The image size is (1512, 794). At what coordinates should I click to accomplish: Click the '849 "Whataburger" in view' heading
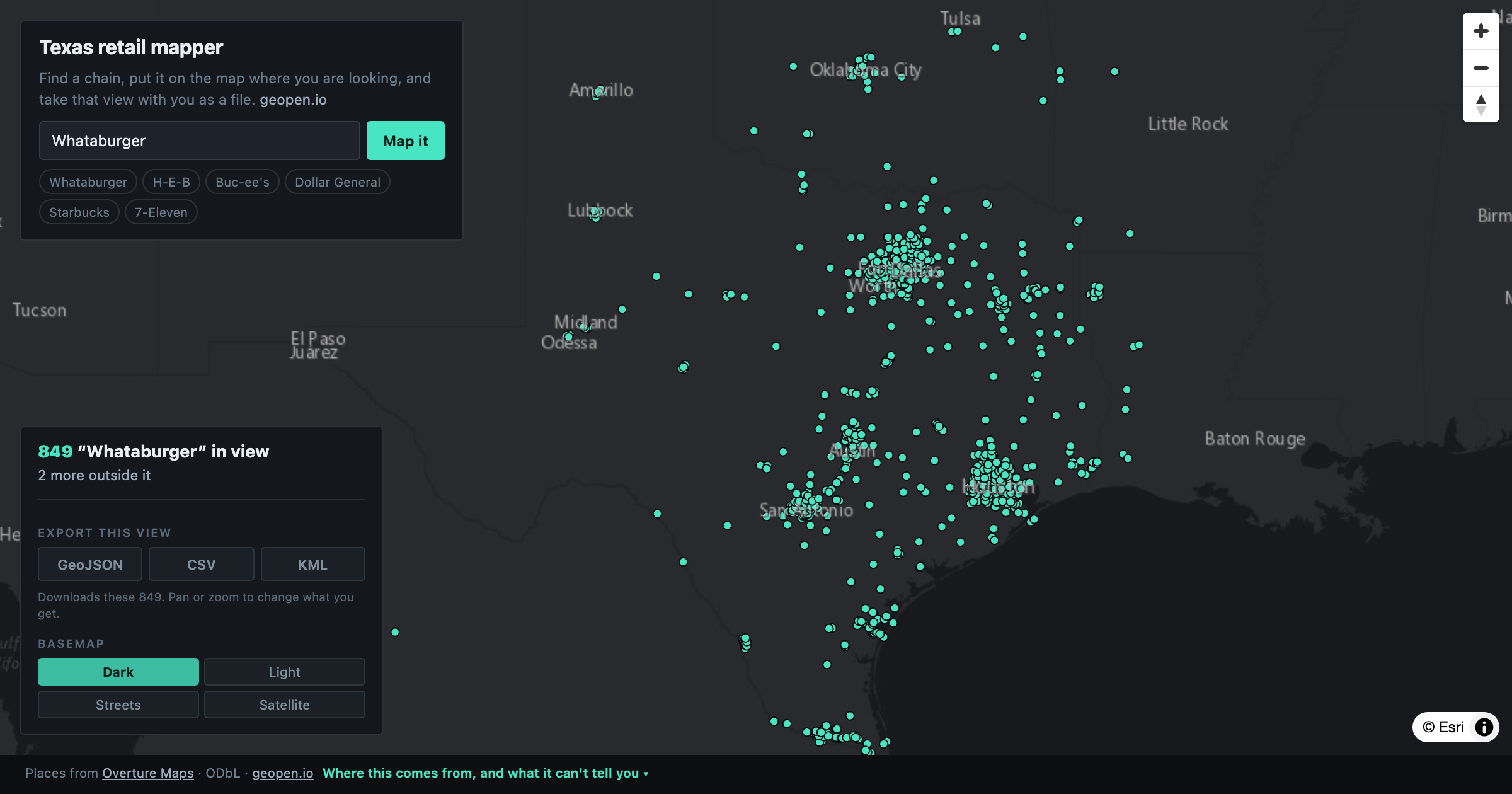point(154,451)
